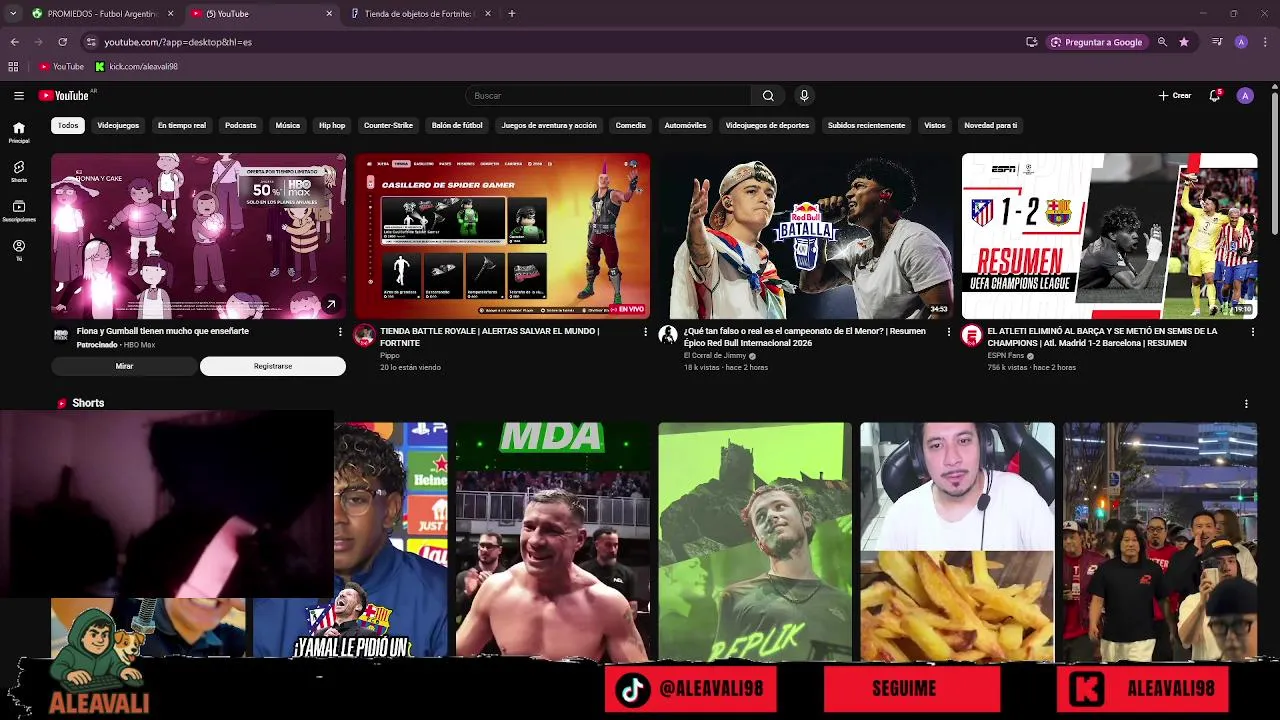Open the MDA boxer Short thumbnail
Screen dimensions: 1280x720
click(552, 541)
